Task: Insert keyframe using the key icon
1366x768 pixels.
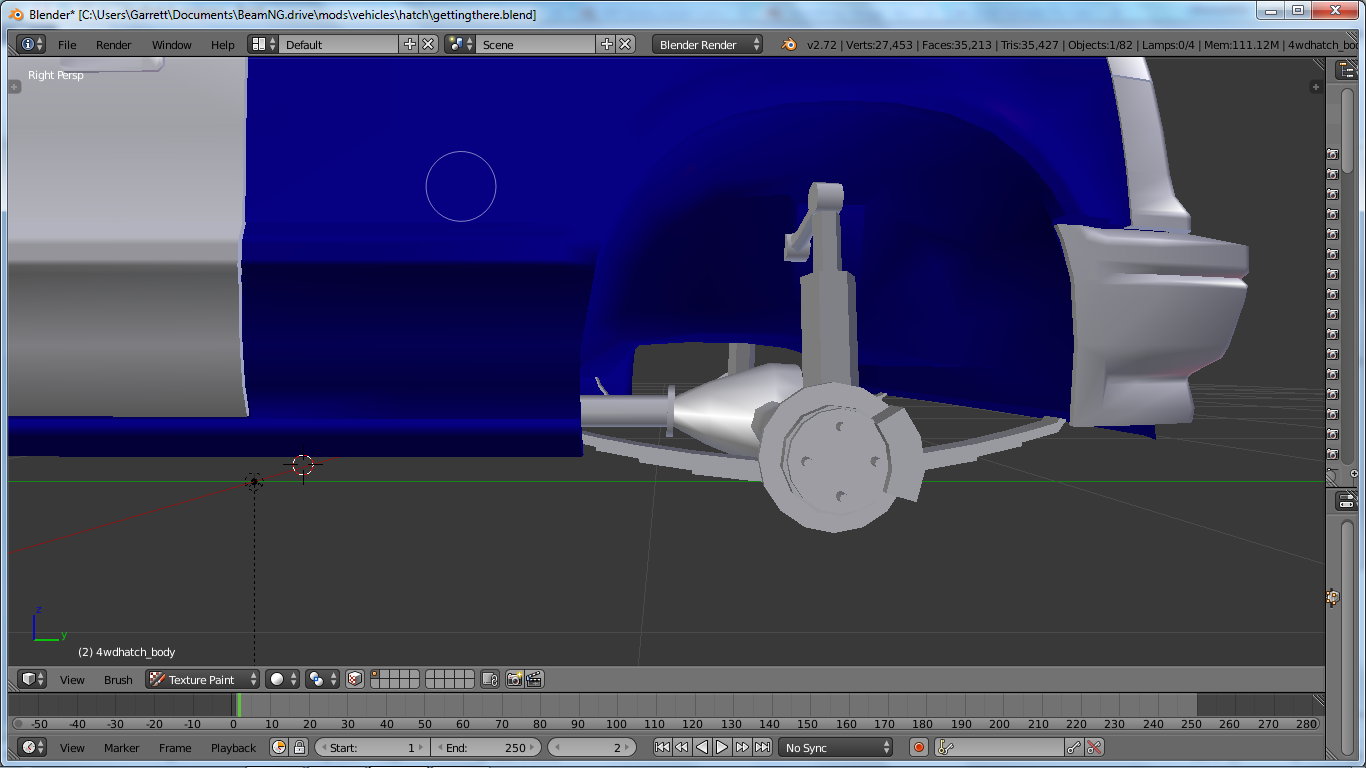Action: (x=1074, y=747)
